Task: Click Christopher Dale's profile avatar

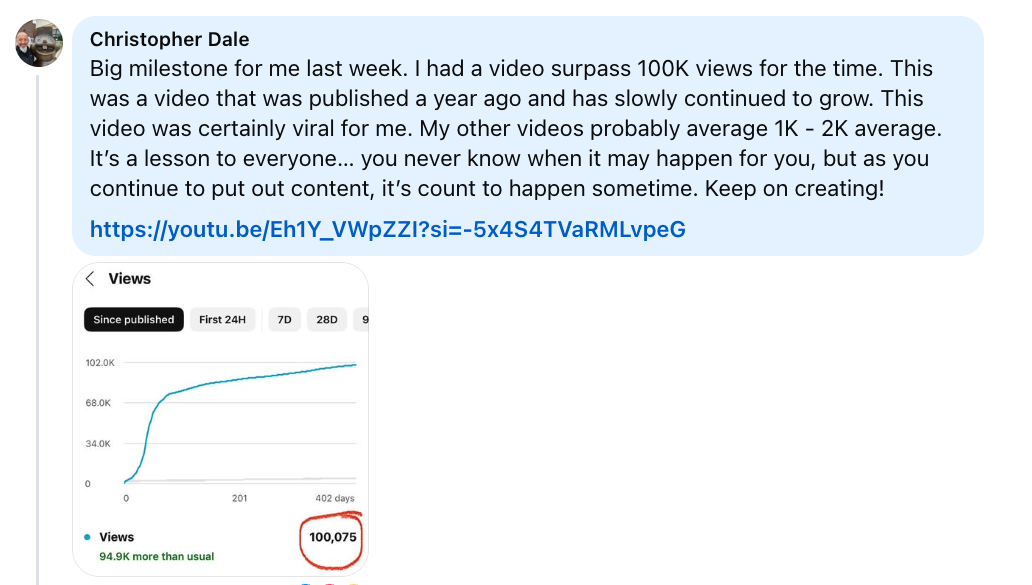Action: click(40, 42)
